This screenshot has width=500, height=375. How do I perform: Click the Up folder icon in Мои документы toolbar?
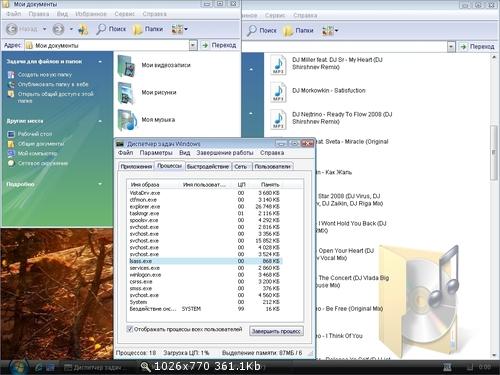pos(83,29)
